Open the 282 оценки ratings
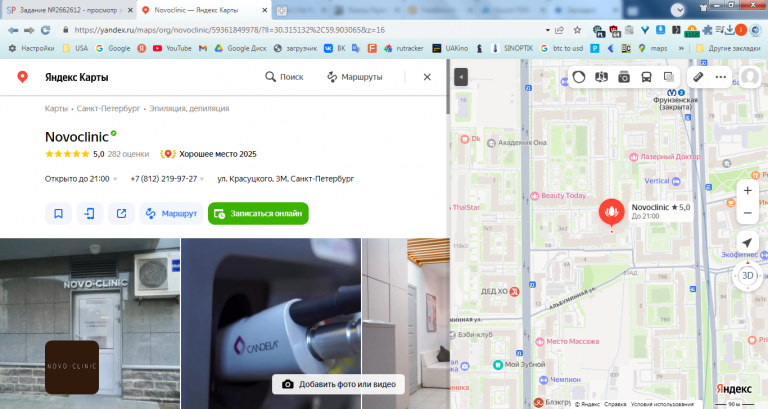This screenshot has width=768, height=409. point(128,154)
